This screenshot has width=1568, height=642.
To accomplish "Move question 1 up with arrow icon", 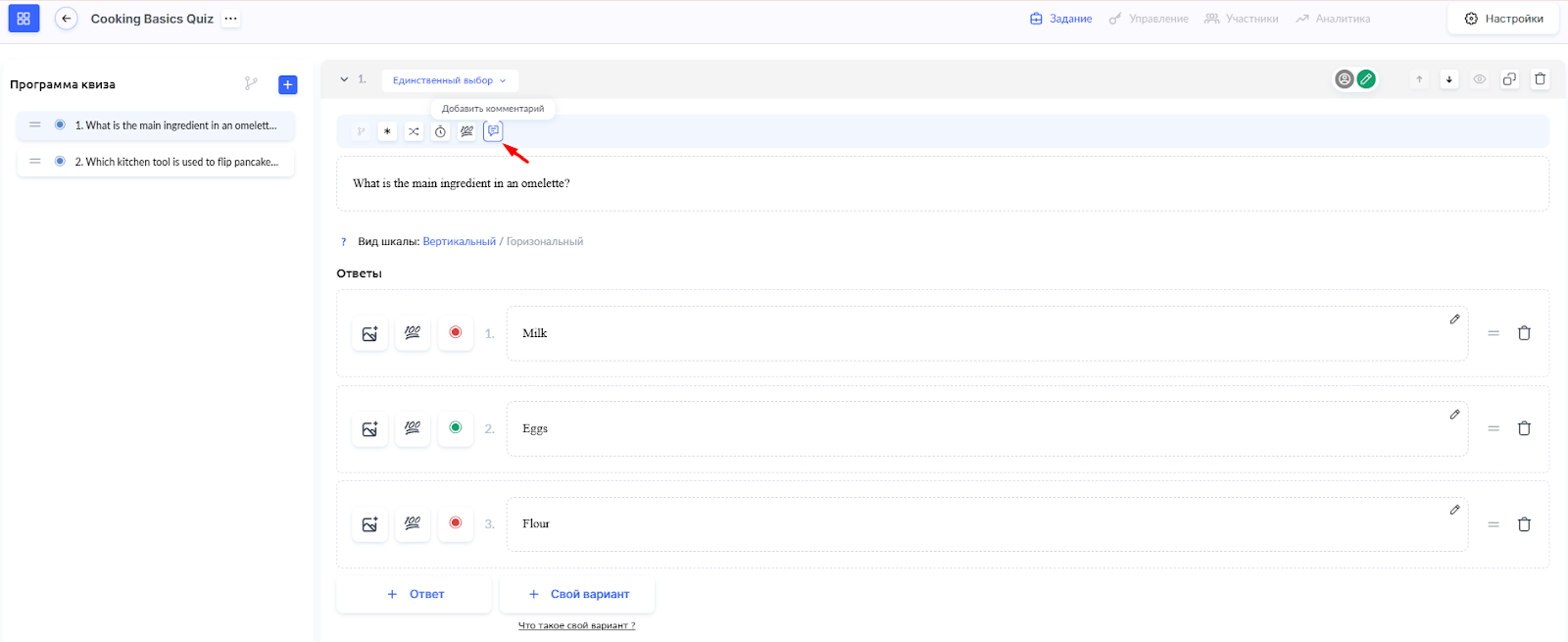I will (x=1419, y=79).
